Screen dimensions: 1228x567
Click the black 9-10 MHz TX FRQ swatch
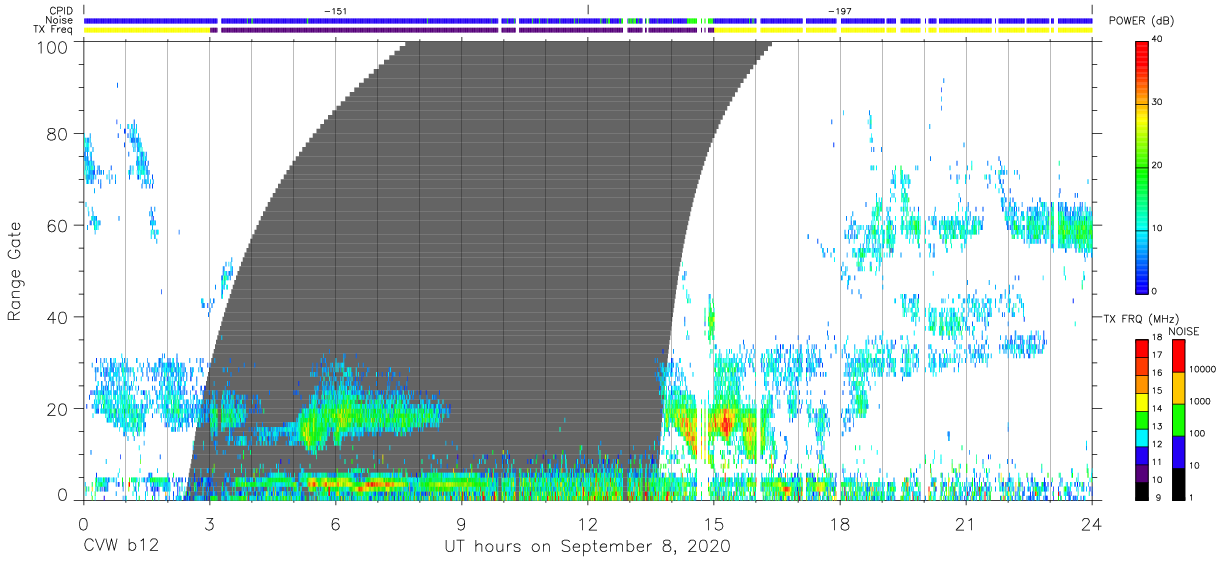click(1142, 491)
